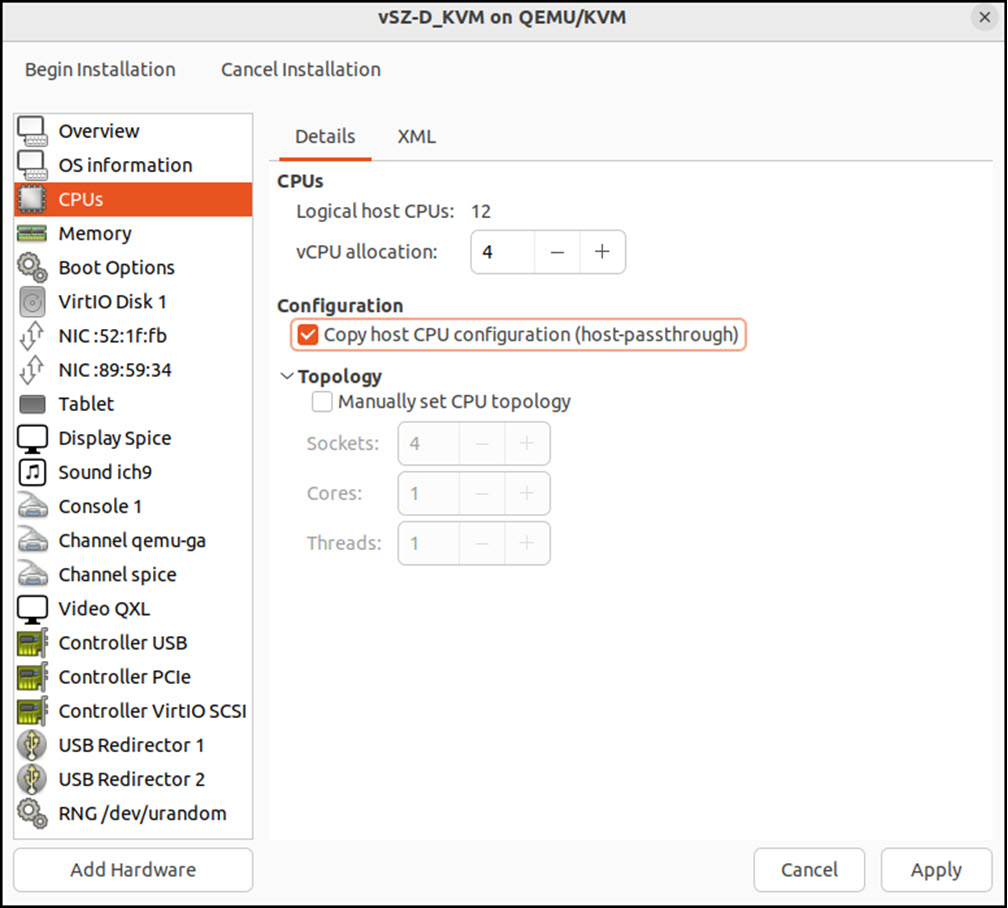Open the Controller USB card icon
Viewport: 1008px width, 908px height.
tap(32, 643)
